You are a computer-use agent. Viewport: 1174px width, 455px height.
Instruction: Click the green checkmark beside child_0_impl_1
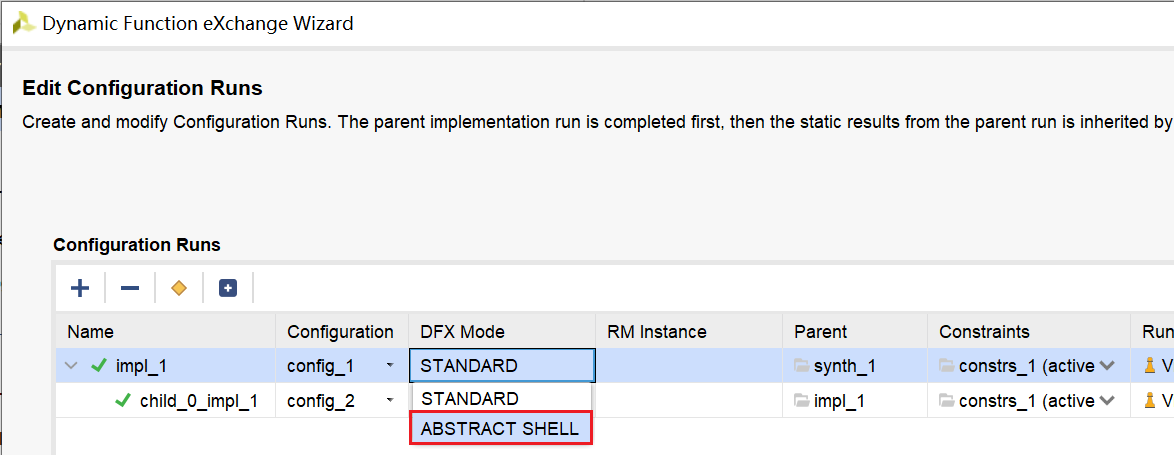tap(123, 401)
